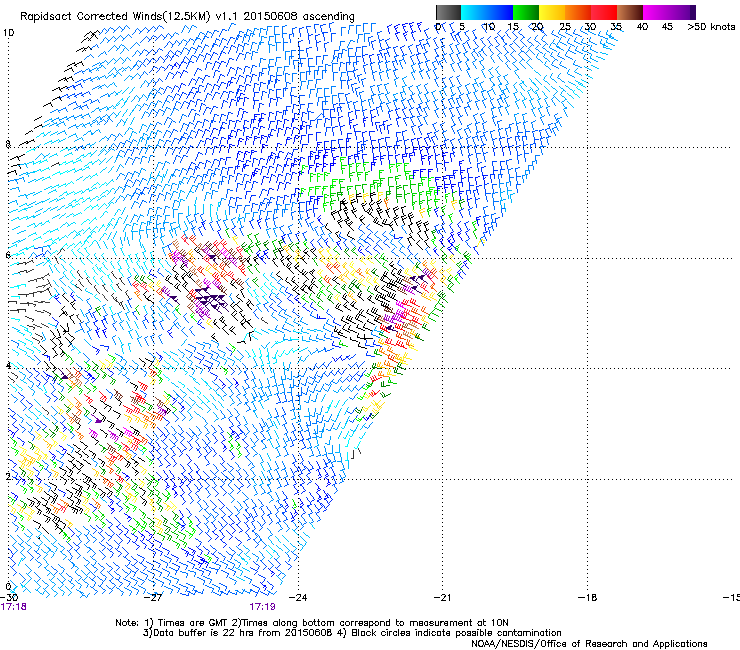Click the longitude axis label '-21'
This screenshot has height=650, width=740.
click(x=442, y=597)
